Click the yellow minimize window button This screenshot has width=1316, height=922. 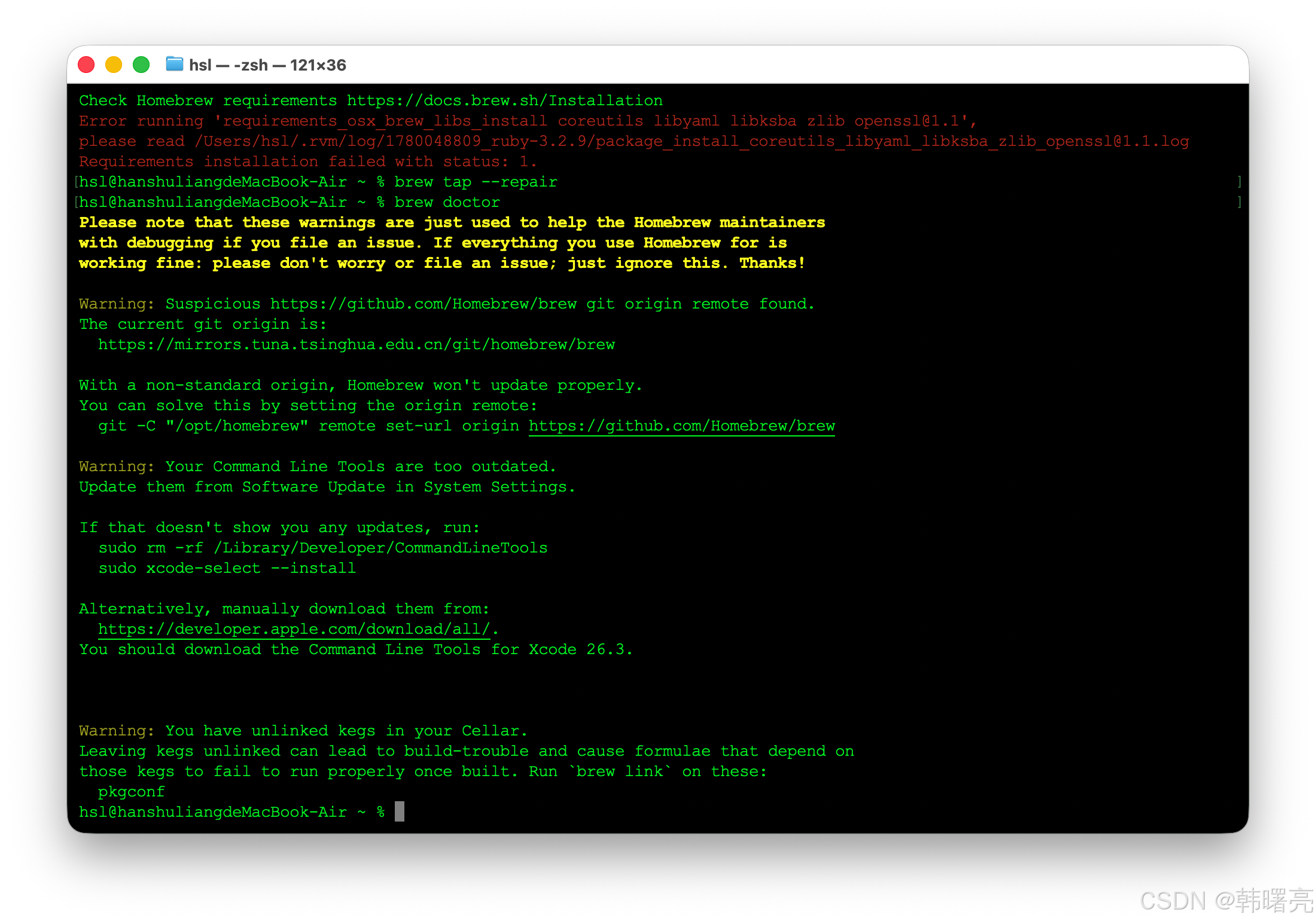[114, 65]
